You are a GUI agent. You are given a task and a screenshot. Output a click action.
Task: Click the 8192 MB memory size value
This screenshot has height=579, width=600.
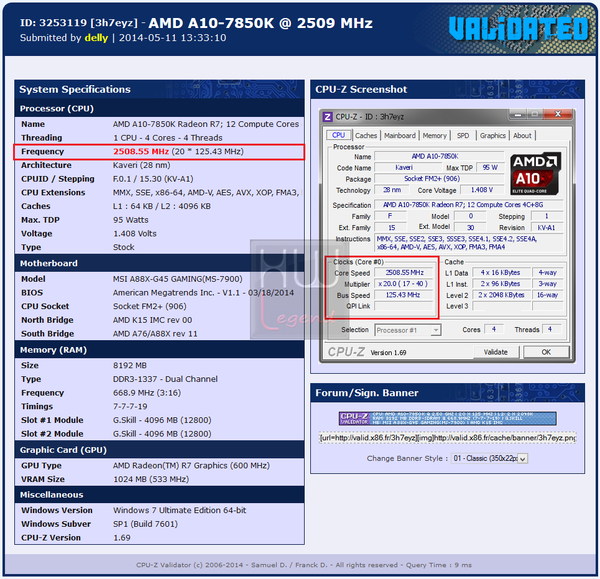pos(130,365)
